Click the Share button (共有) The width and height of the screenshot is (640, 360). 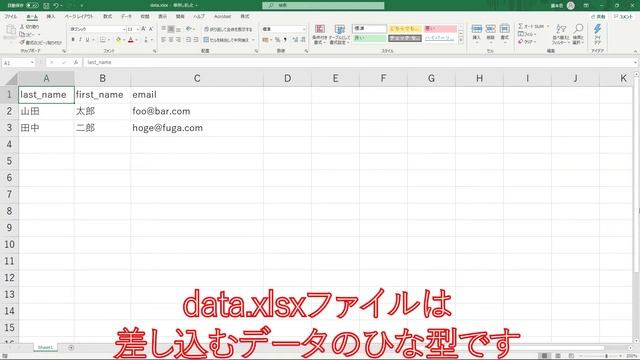tap(598, 17)
